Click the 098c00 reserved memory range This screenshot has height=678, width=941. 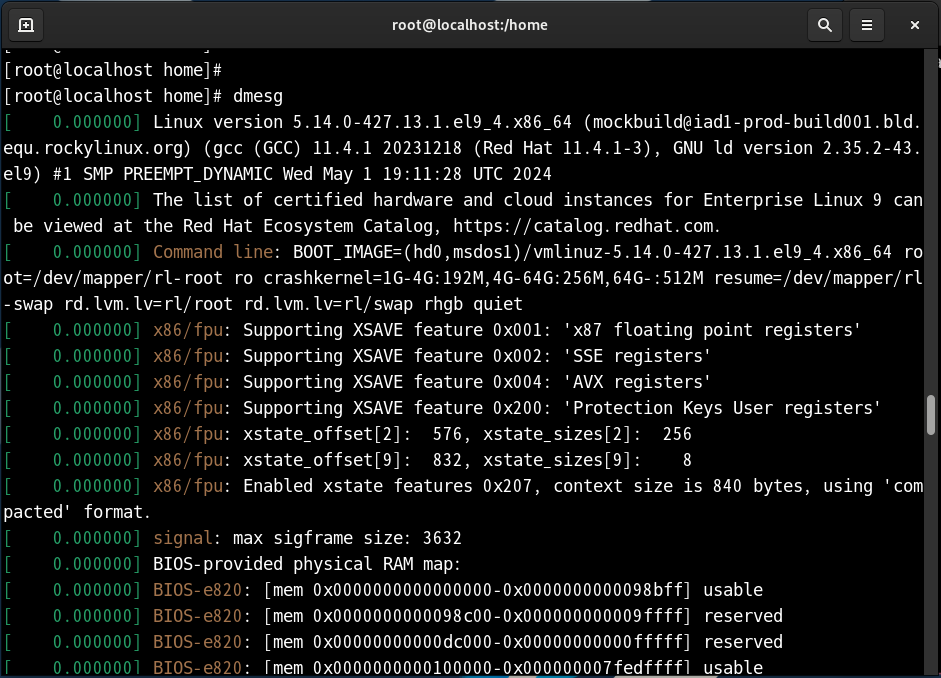click(x=478, y=616)
